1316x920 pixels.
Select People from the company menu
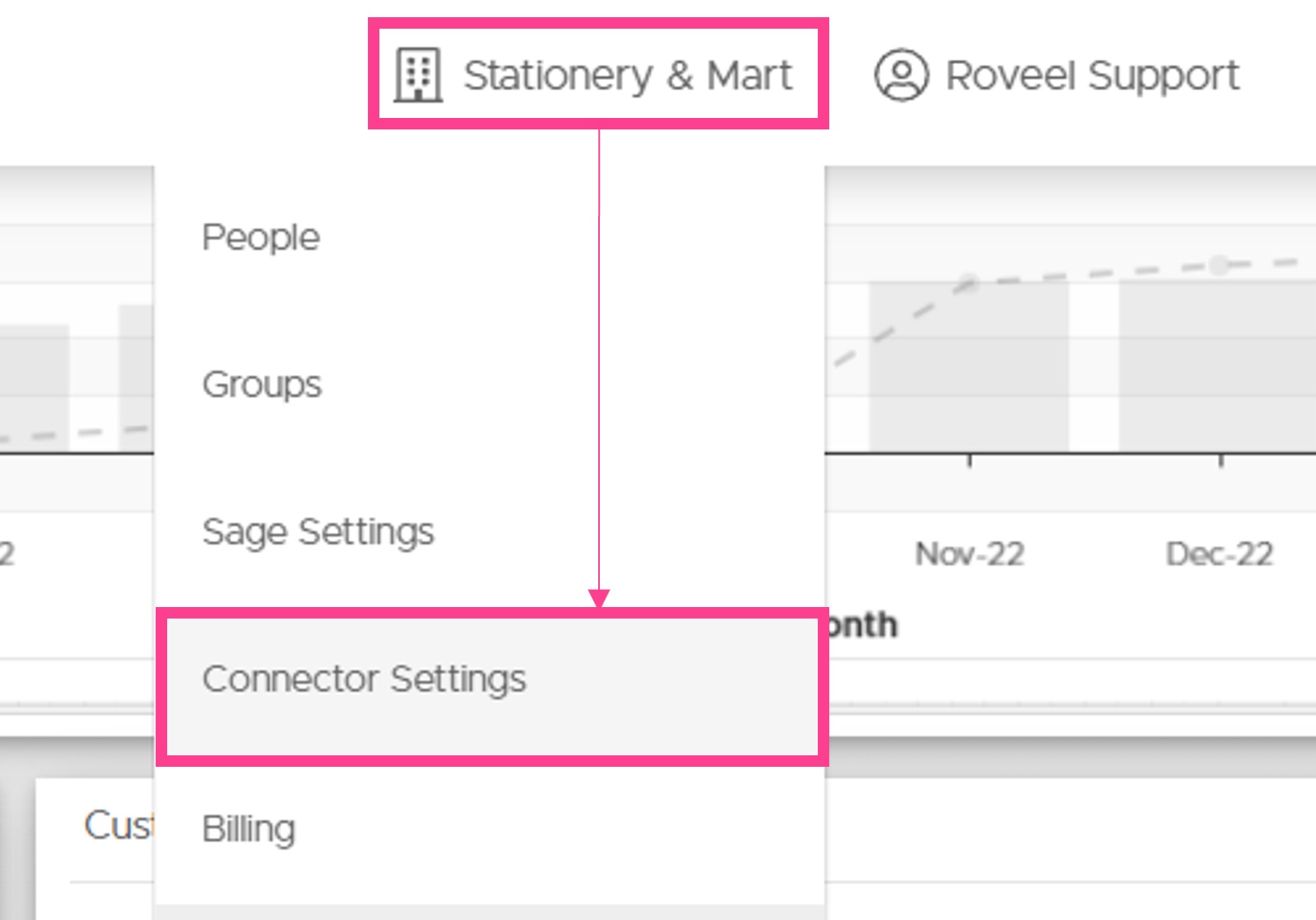pyautogui.click(x=261, y=238)
